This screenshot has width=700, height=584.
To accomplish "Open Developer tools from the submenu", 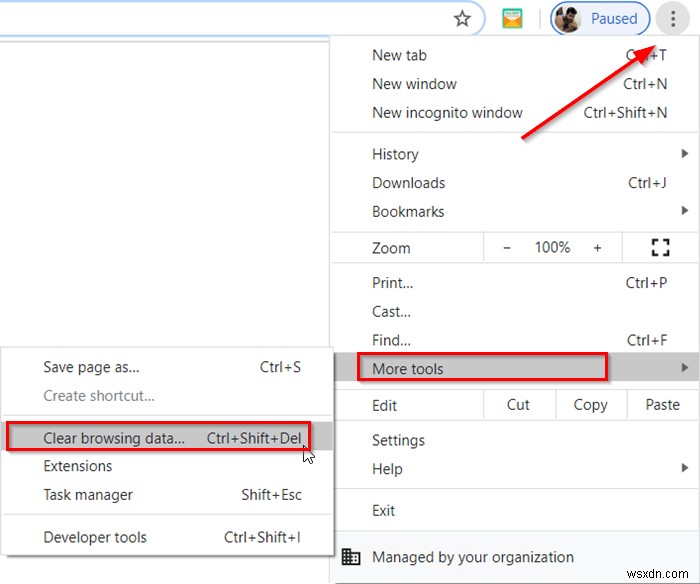I will [x=168, y=538].
